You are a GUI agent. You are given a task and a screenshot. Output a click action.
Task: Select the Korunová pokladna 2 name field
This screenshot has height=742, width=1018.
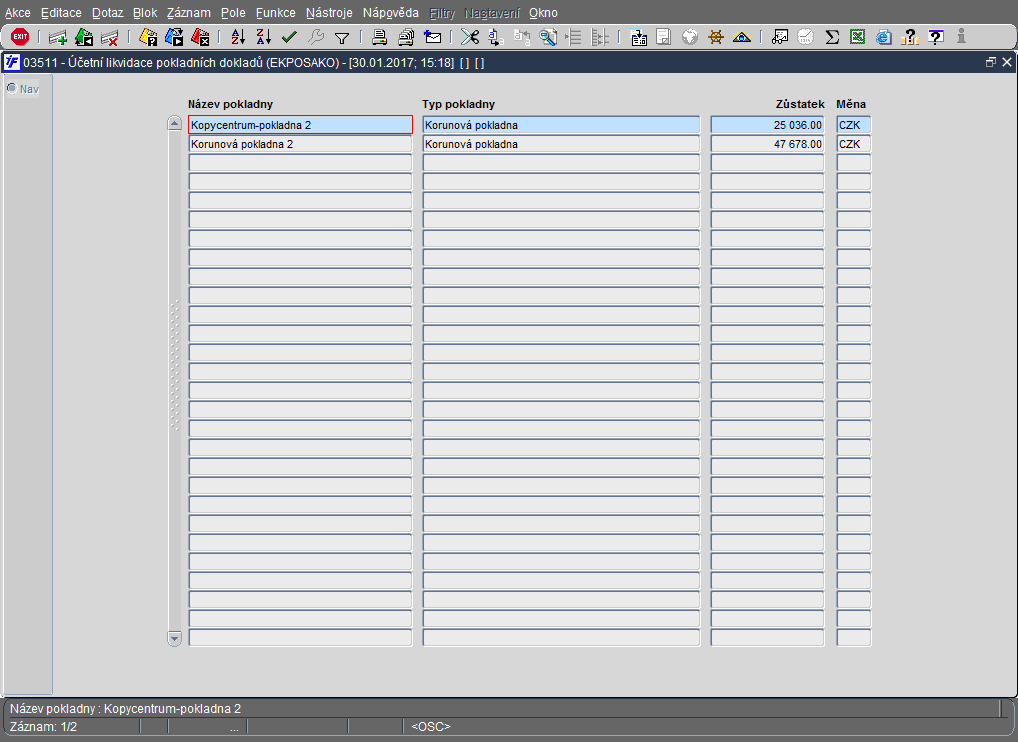[300, 144]
